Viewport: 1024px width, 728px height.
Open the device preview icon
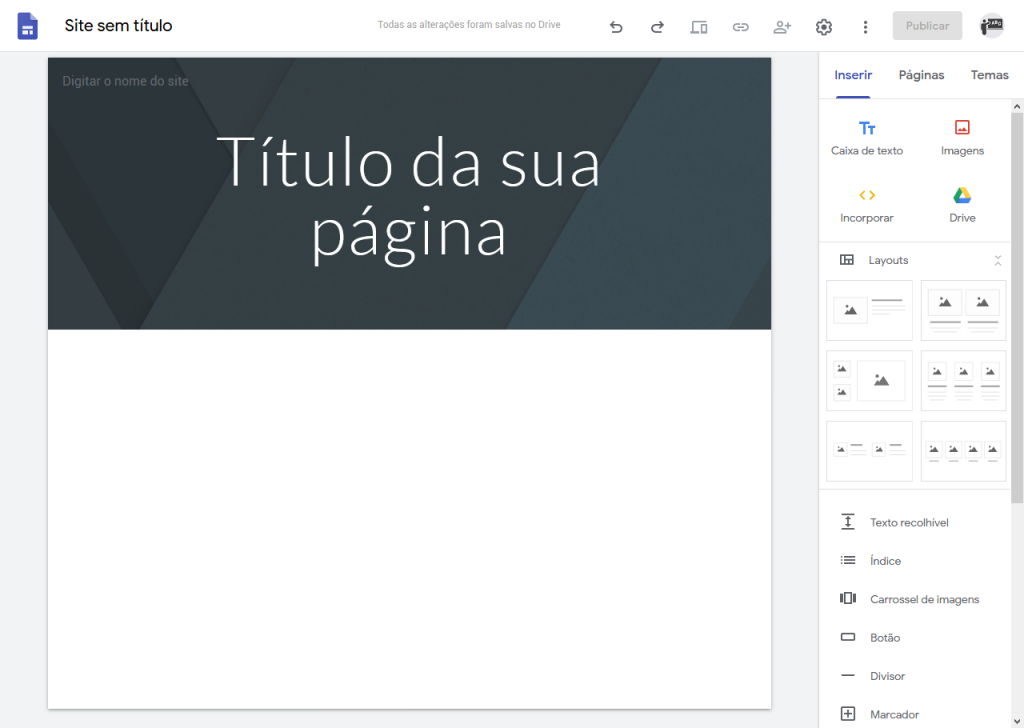click(699, 27)
